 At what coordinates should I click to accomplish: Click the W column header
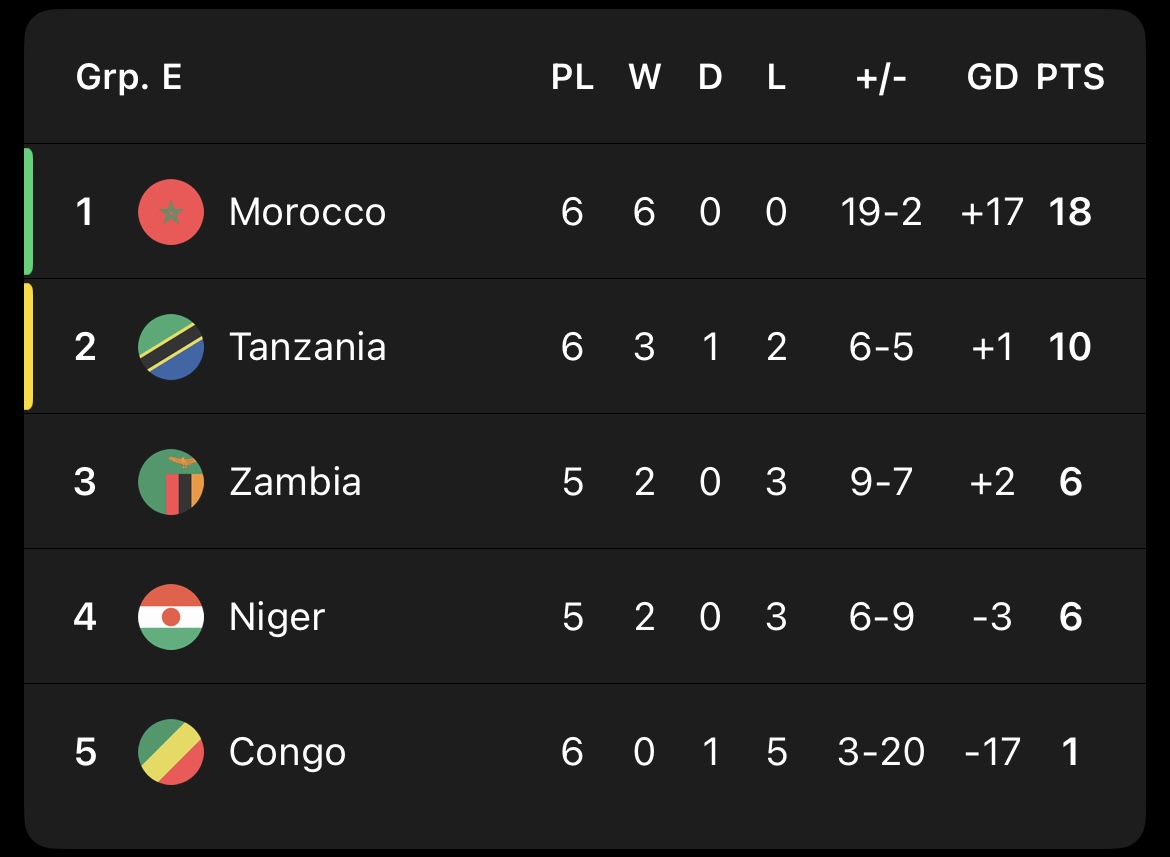[644, 77]
